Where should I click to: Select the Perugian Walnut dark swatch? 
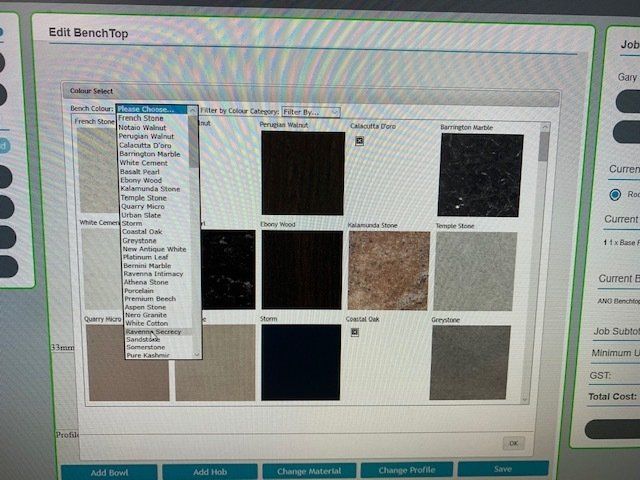pos(303,173)
